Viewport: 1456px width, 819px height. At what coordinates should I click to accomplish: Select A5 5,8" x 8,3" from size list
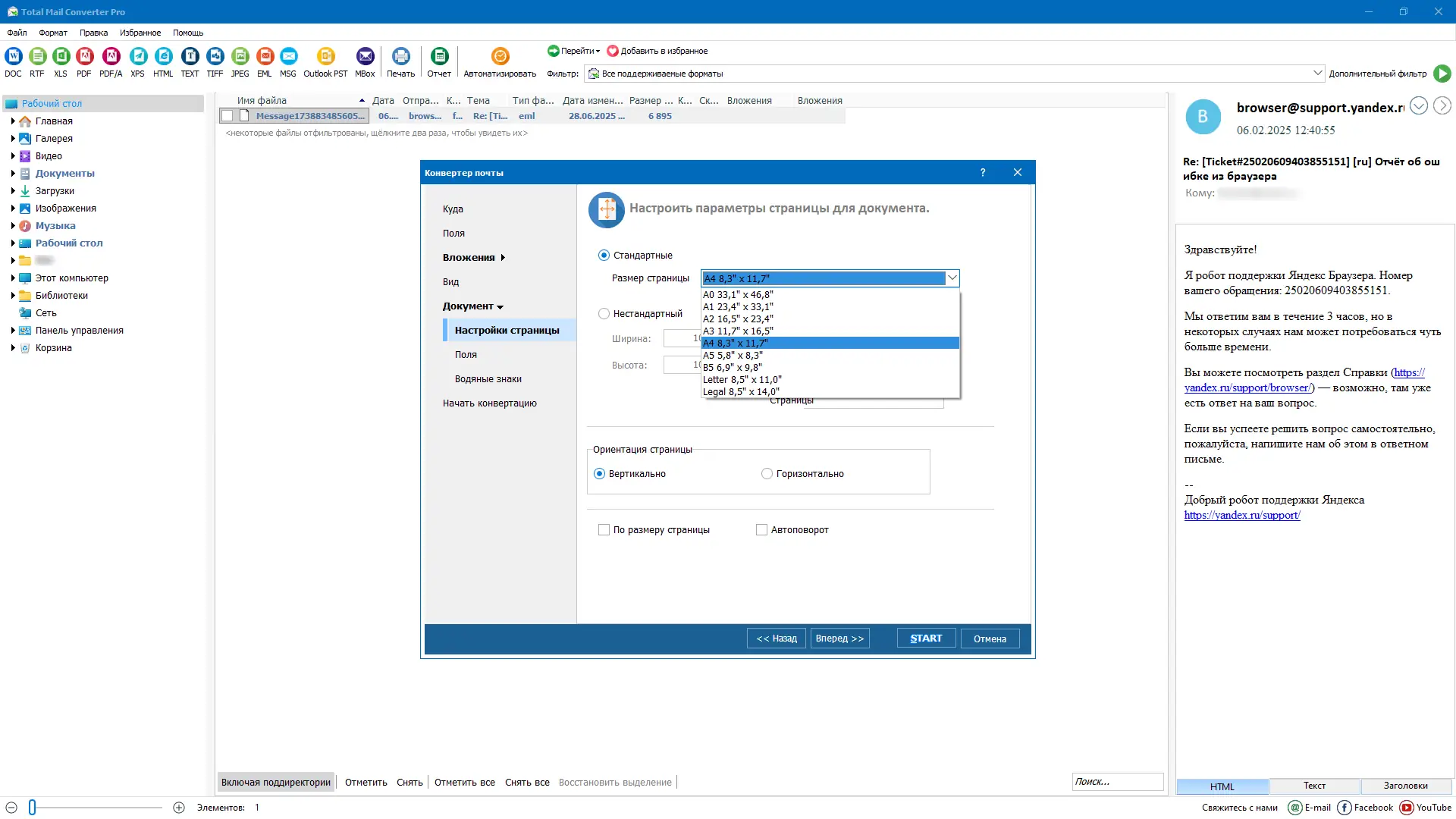[x=733, y=355]
